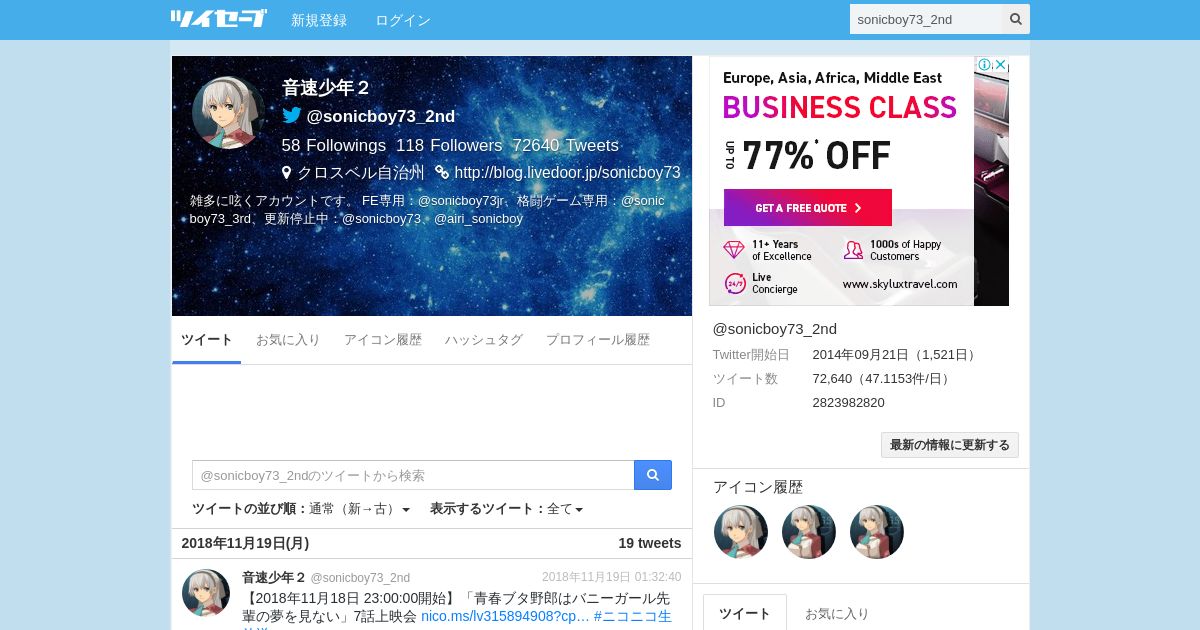Image resolution: width=1200 pixels, height=630 pixels.
Task: Open the ad info icon
Action: [x=985, y=64]
